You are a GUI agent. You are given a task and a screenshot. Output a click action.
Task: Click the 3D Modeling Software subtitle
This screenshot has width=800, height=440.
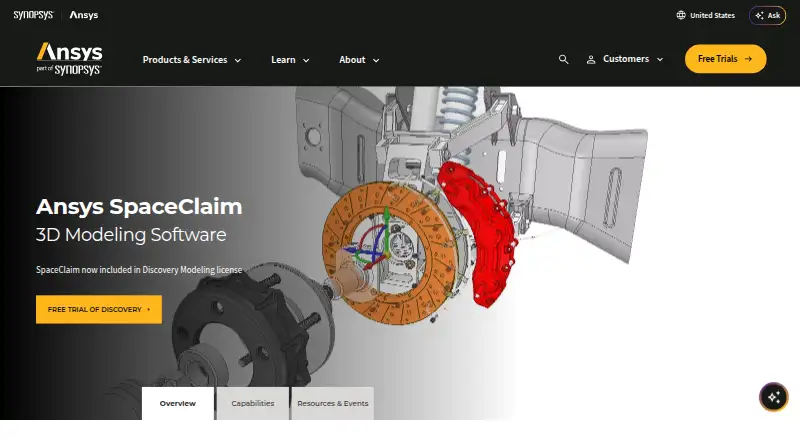pos(131,235)
